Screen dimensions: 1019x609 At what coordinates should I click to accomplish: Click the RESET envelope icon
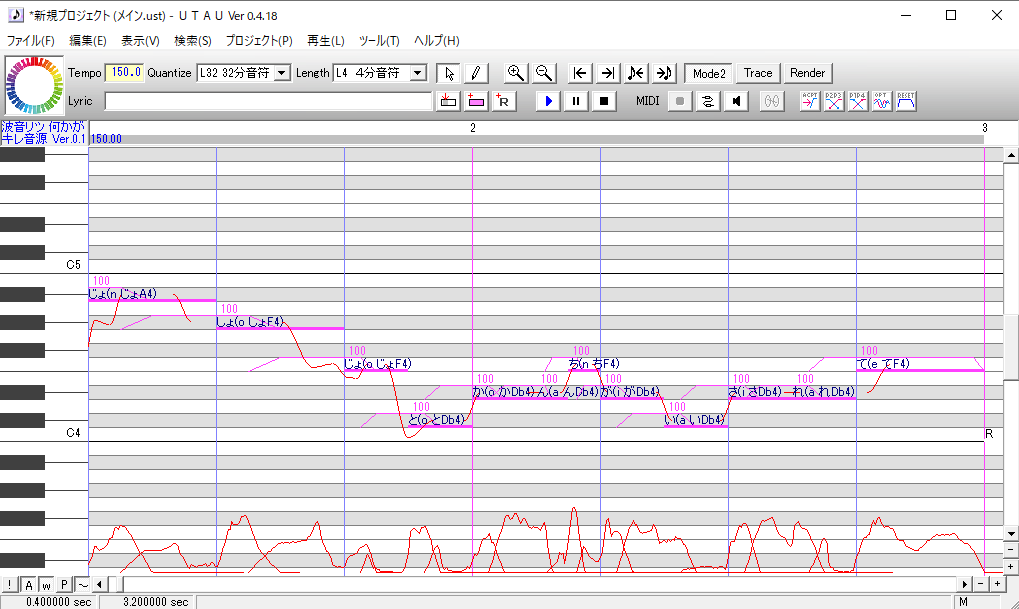pyautogui.click(x=906, y=101)
